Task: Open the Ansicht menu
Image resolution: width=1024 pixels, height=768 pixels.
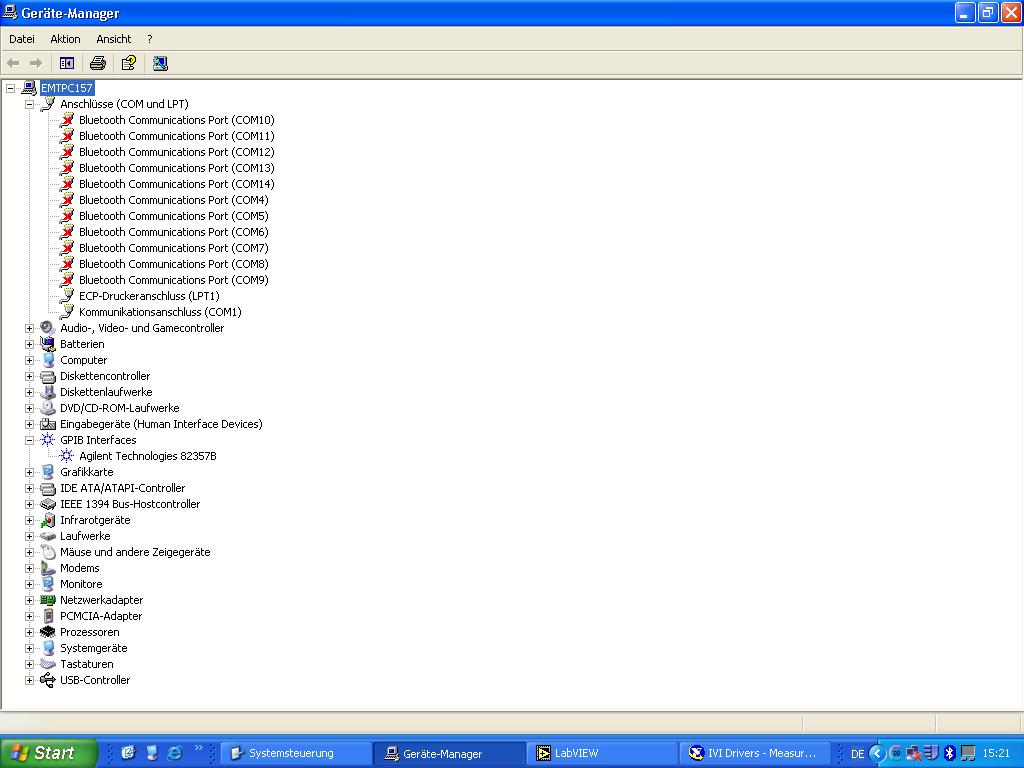Action: click(x=114, y=39)
